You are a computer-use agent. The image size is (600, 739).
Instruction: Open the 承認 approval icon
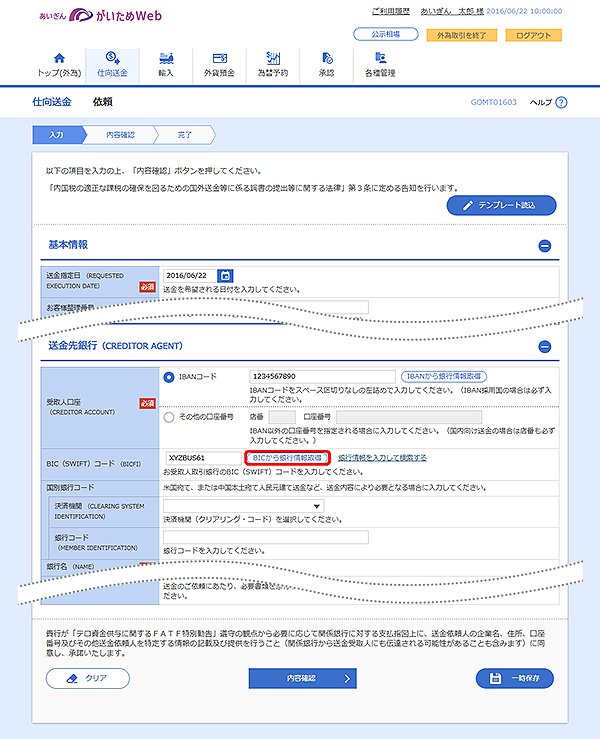pyautogui.click(x=326, y=58)
